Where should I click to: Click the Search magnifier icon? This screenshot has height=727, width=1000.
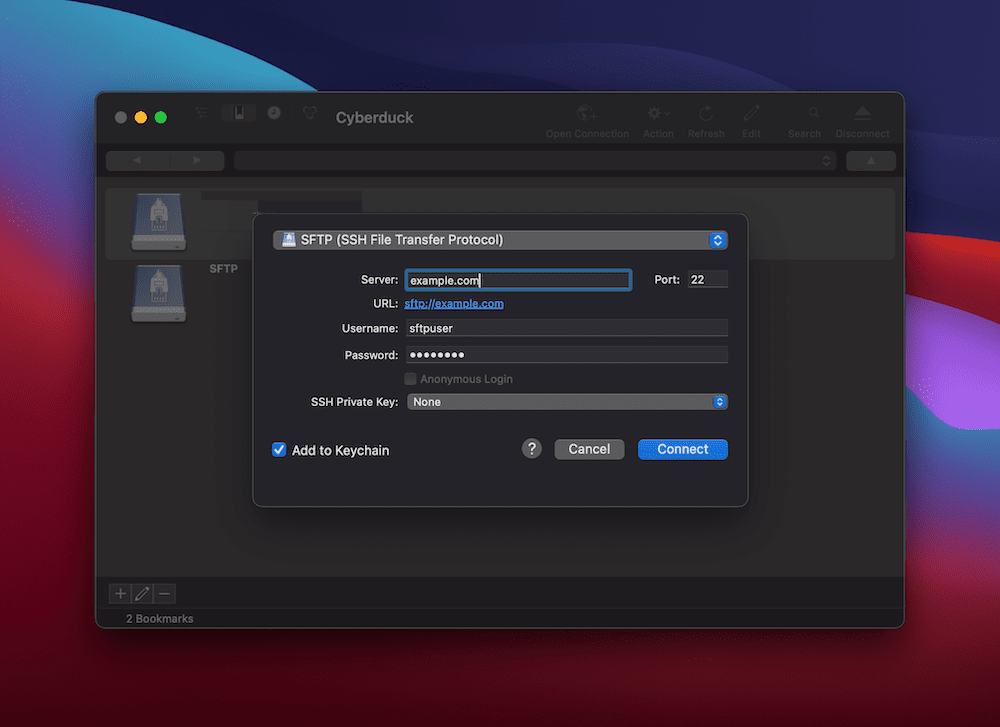tap(813, 114)
